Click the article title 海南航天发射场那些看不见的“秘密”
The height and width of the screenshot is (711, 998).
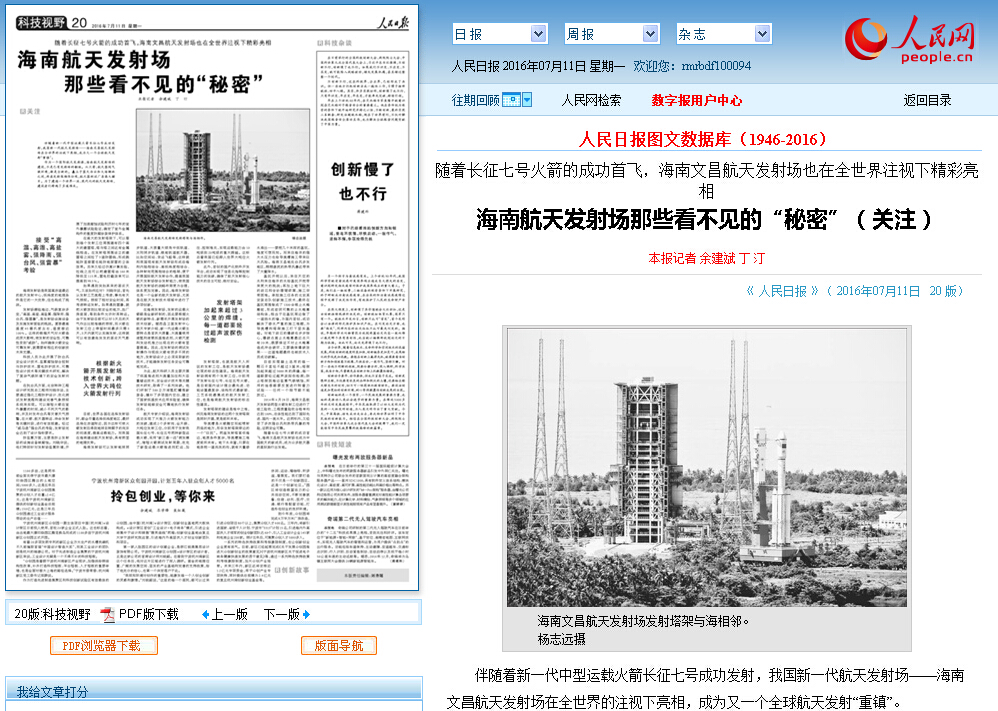point(704,220)
